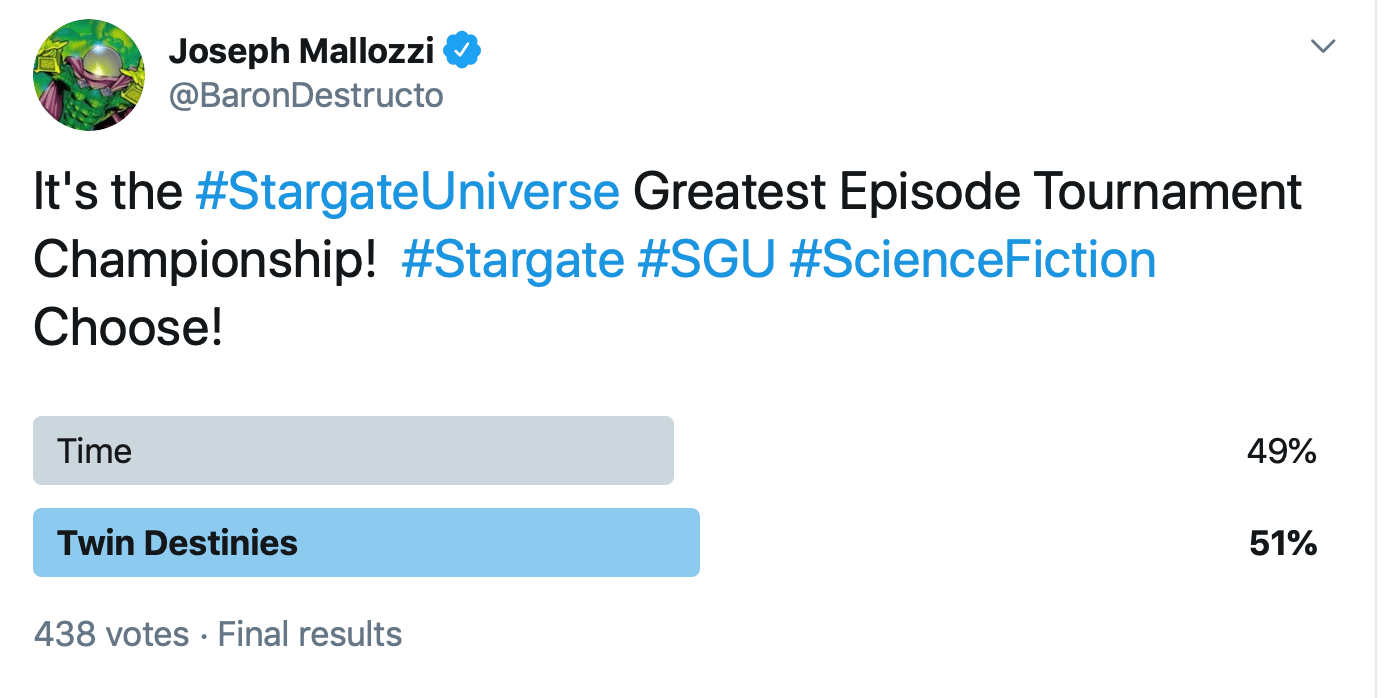The width and height of the screenshot is (1386, 698).
Task: Select the Time poll option bar
Action: click(x=353, y=451)
